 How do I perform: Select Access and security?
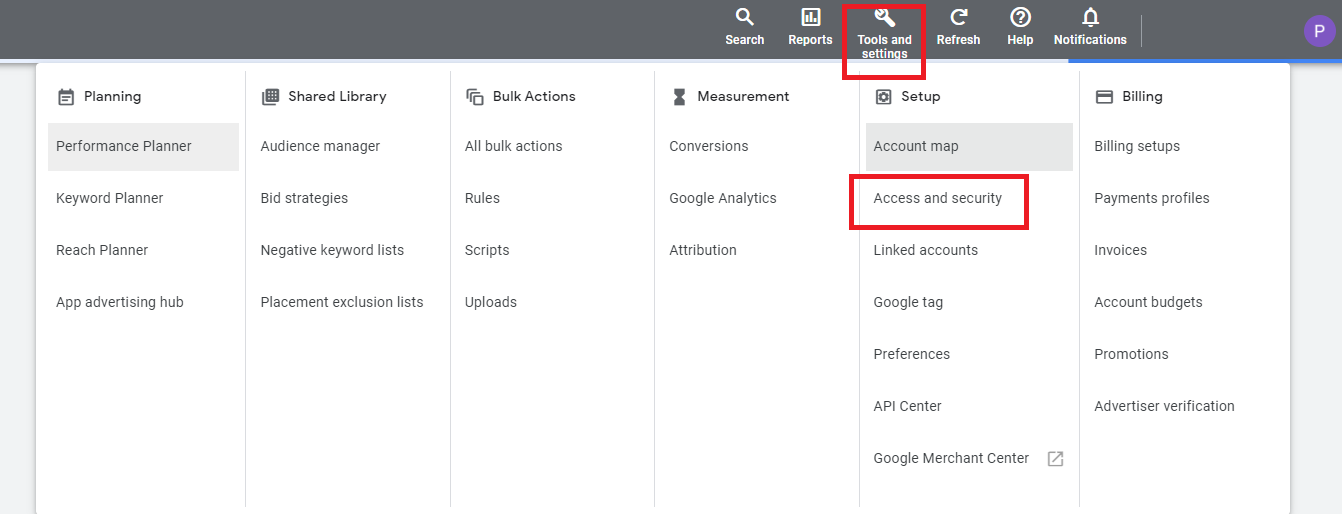(x=938, y=198)
